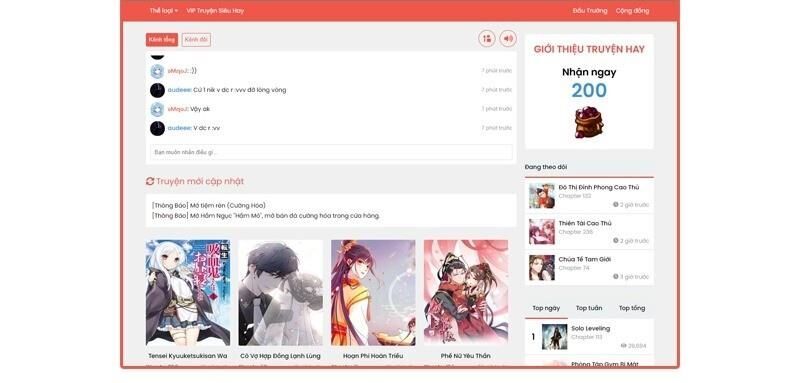This screenshot has width=800, height=383.
Task: Open Hoạn Phi Hoàn Triều cover image
Action: tap(373, 293)
